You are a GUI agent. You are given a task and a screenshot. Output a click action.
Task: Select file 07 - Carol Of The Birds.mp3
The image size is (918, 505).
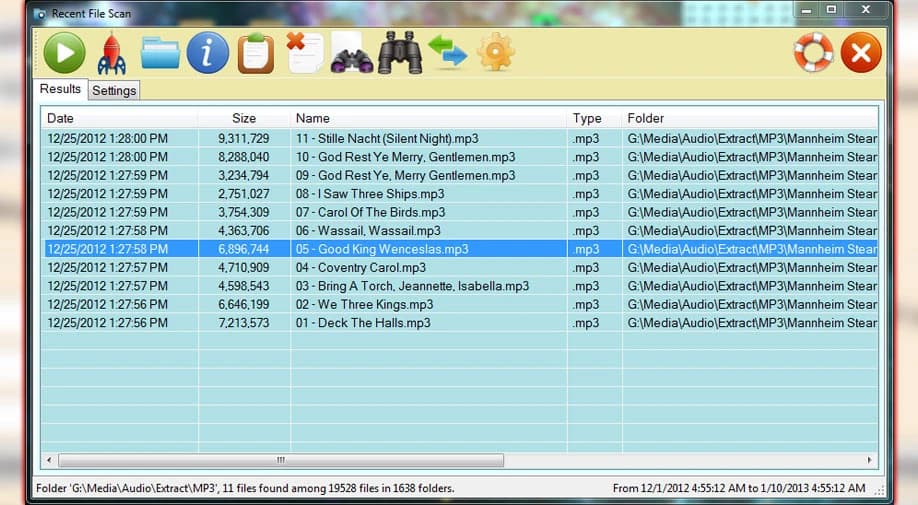(x=370, y=212)
